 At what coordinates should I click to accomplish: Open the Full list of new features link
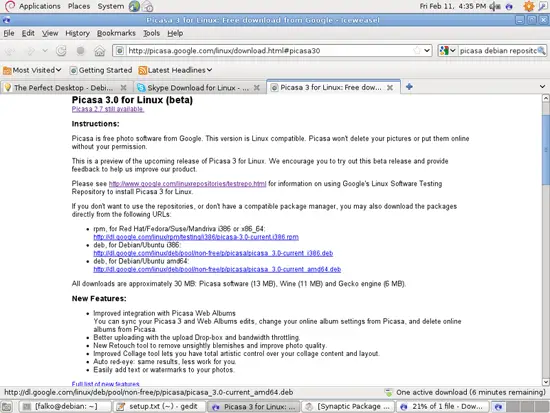[x=106, y=384]
